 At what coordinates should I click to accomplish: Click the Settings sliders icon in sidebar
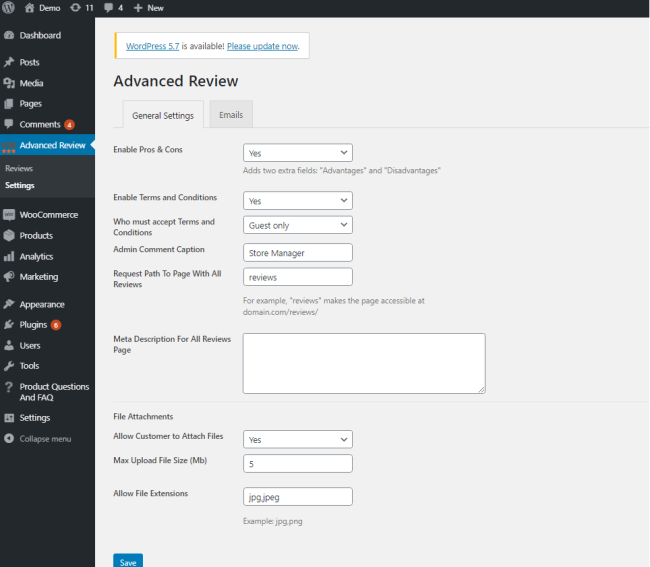click(9, 418)
